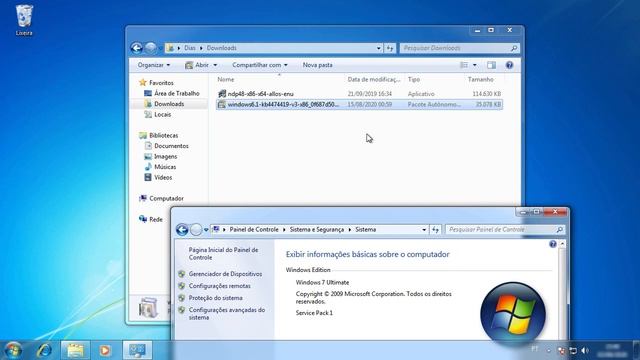The image size is (640, 360).
Task: Refresh the Downloads folder address bar
Action: 390,48
